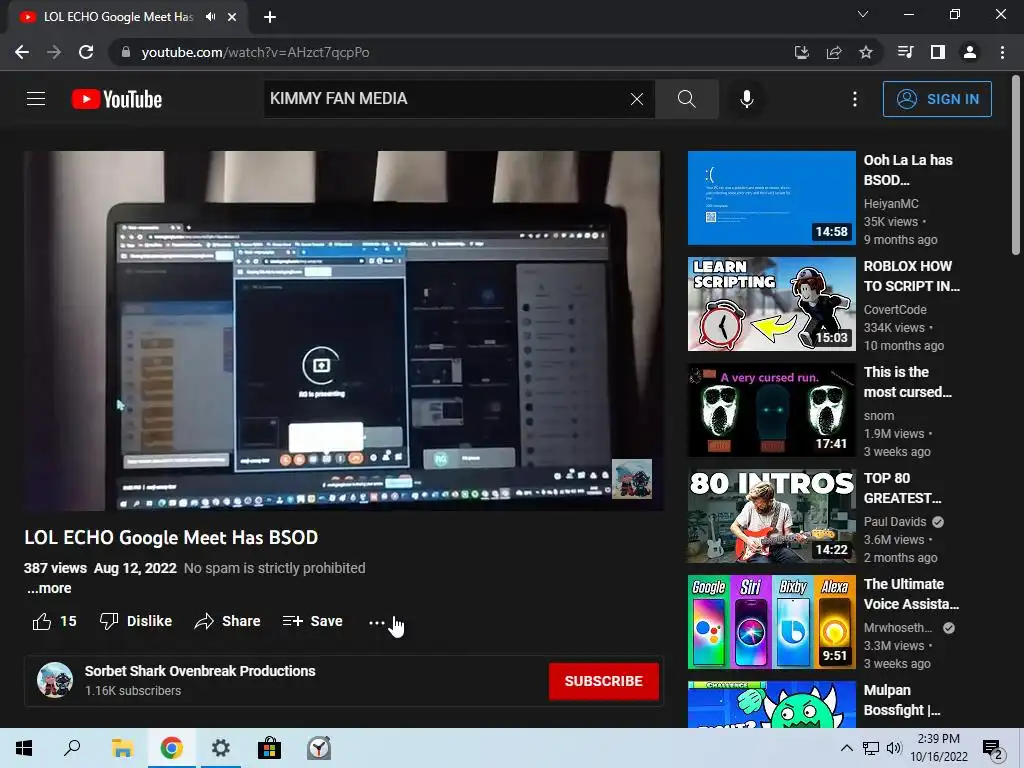The image size is (1024, 768).
Task: Open Sorbet Shark Ovenbreak Productions channel name
Action: 200,671
